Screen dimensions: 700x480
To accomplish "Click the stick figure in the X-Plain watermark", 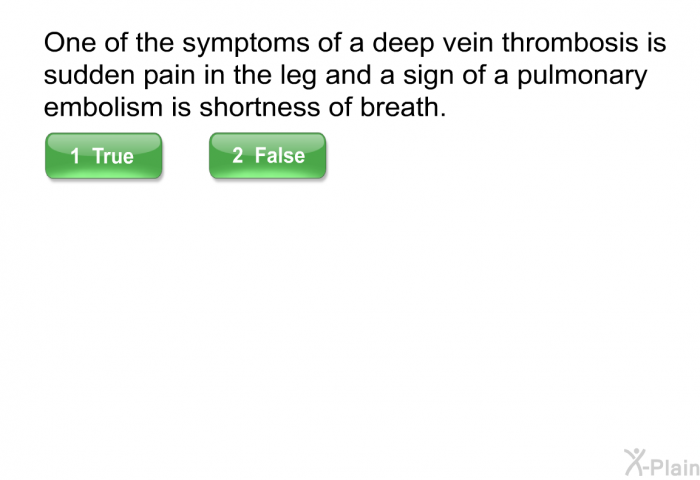I will (635, 462).
